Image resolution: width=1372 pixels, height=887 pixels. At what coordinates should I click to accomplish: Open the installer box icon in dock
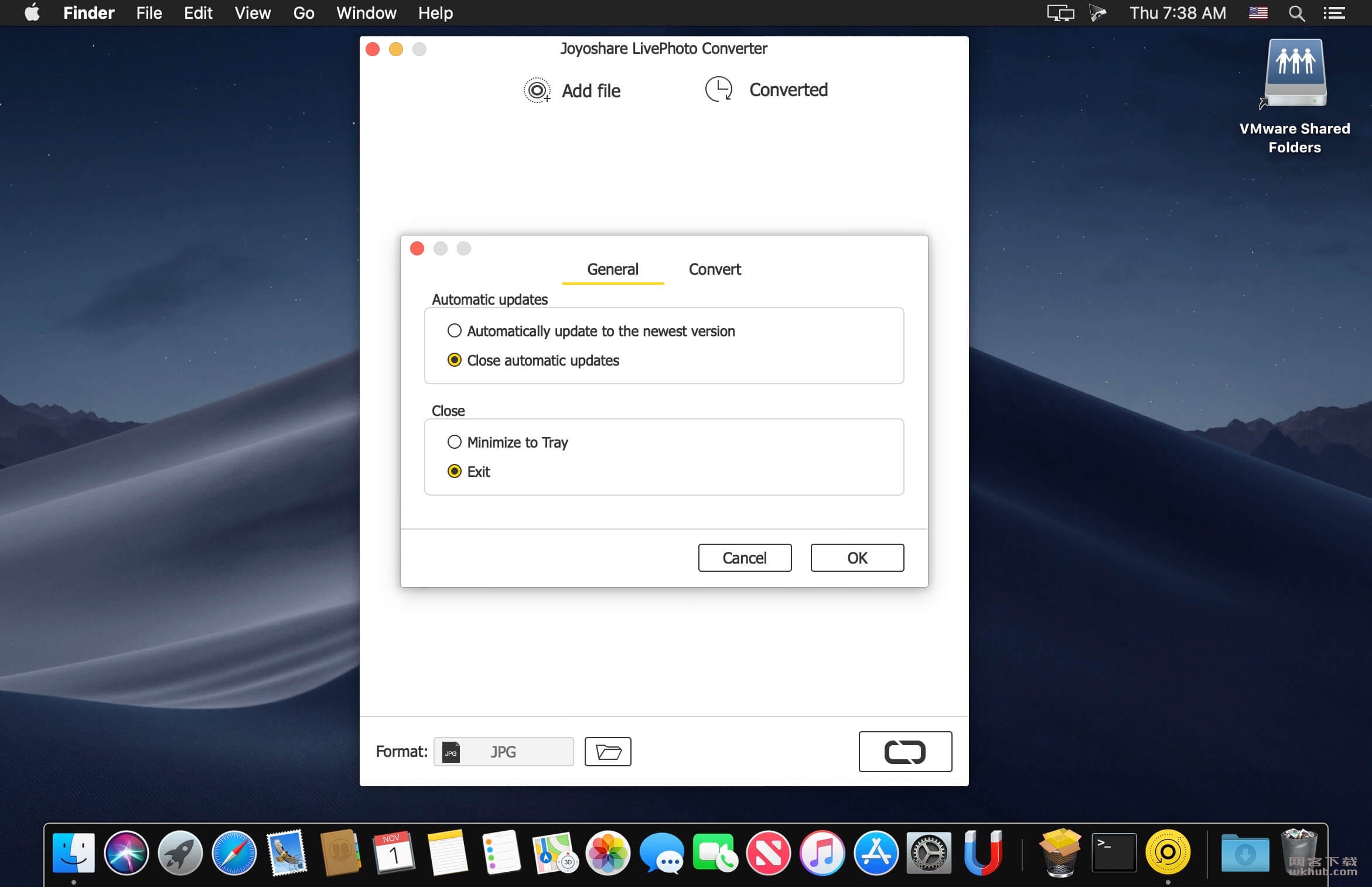coord(1060,852)
